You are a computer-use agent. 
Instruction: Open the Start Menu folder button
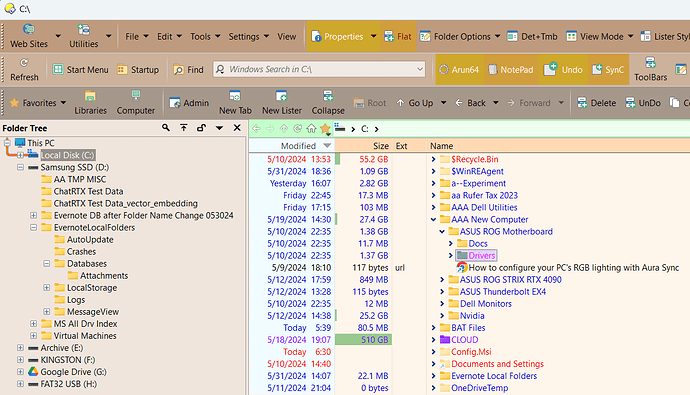point(81,69)
